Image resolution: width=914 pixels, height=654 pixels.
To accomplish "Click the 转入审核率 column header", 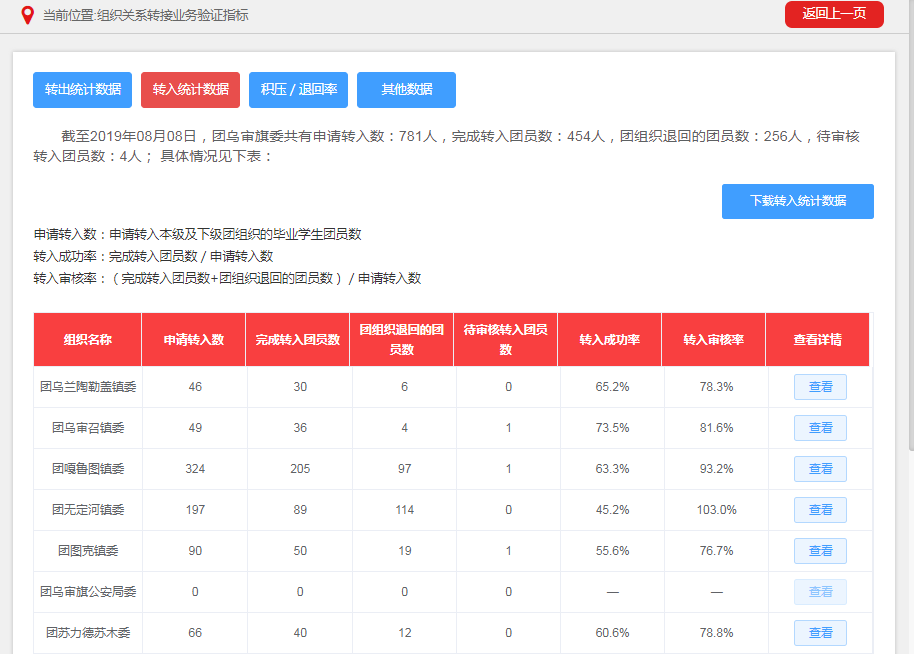I will (713, 340).
